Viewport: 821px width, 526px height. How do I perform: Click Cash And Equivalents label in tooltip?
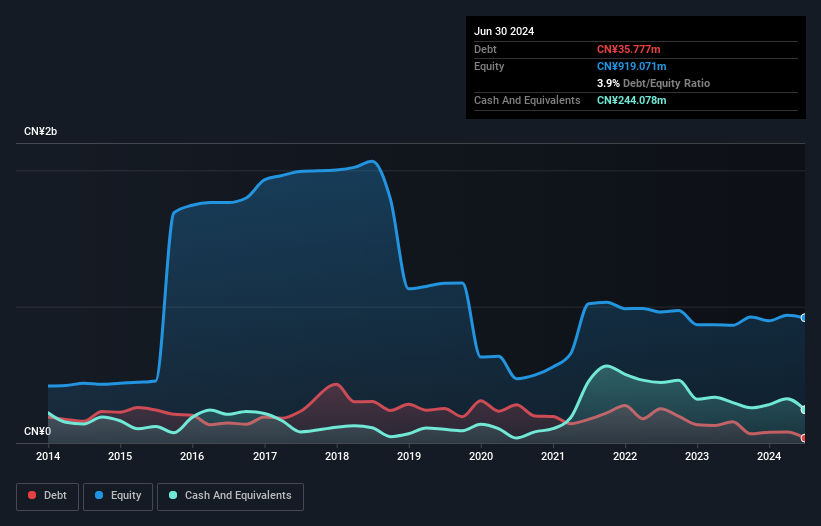click(527, 100)
